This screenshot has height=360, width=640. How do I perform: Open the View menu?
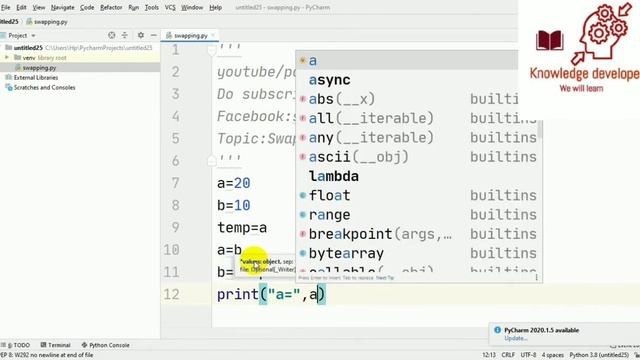pyautogui.click(x=39, y=7)
